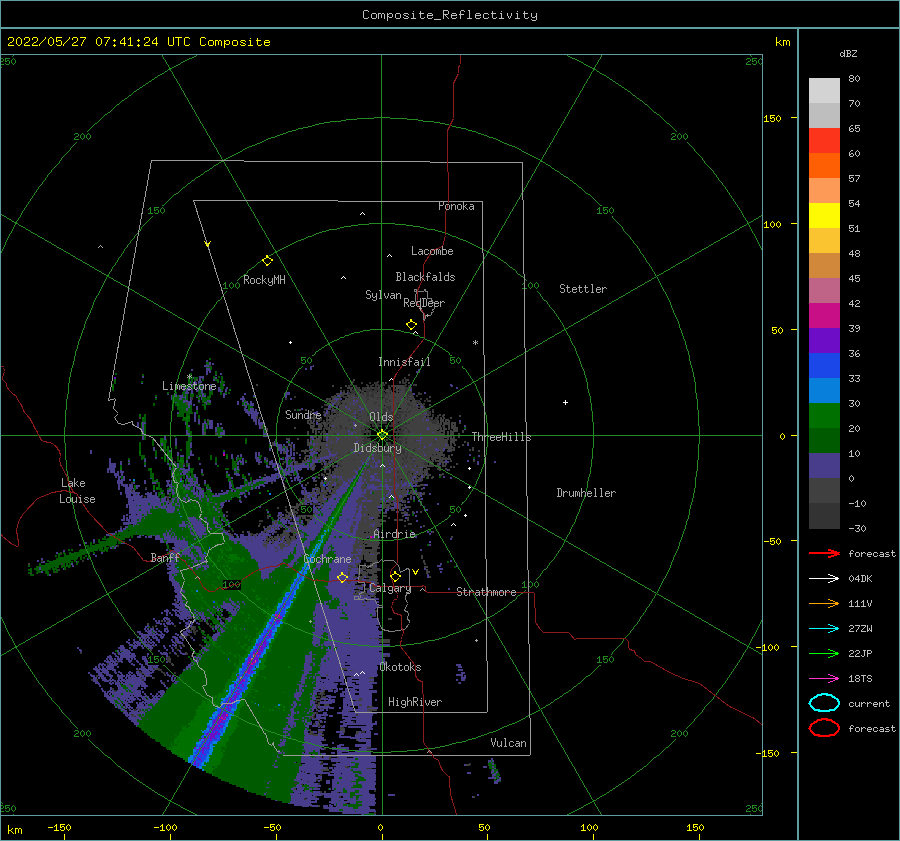Click the yellow diamond marker below RedDeer

pos(411,325)
